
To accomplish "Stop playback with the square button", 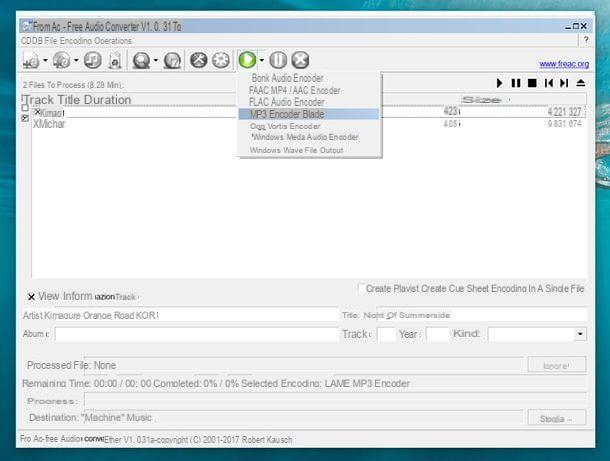I will pyautogui.click(x=532, y=83).
